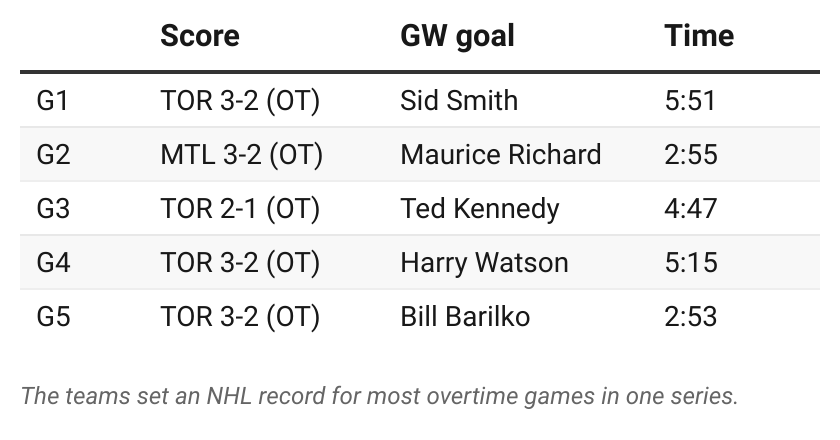Click the 2:53 time value
This screenshot has width=840, height=440.
coord(691,316)
